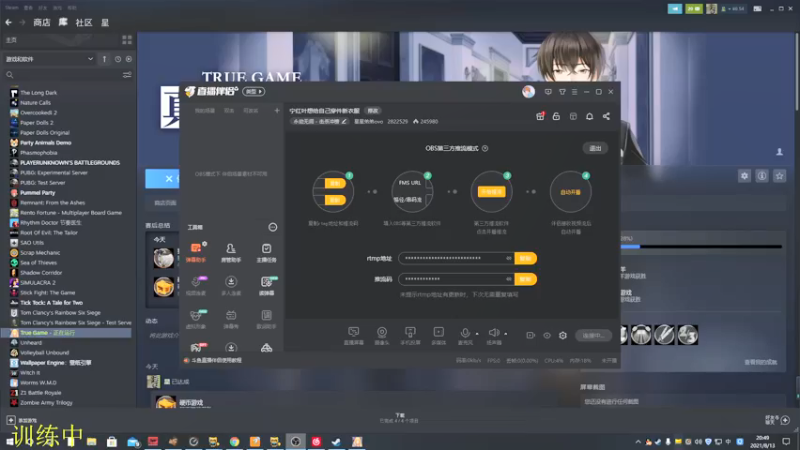Screen dimensions: 800x450
Task: Open game info icon on Steam game page
Action: (762, 176)
